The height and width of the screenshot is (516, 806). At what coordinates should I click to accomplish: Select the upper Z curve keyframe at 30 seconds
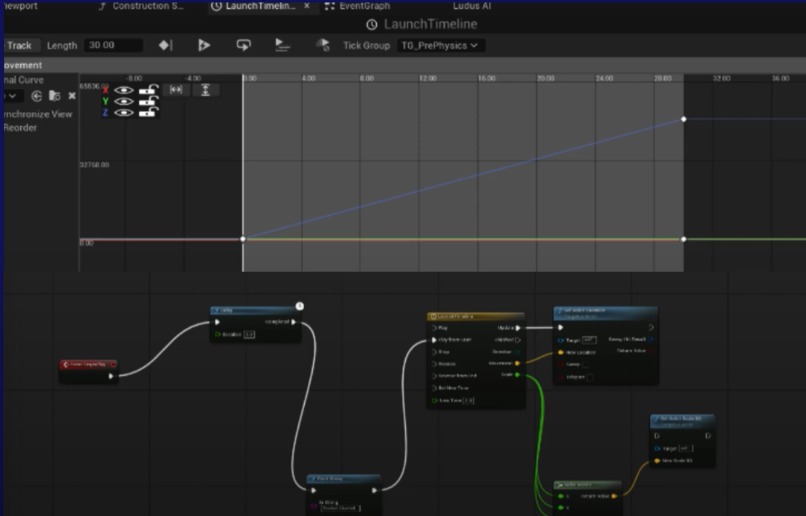pos(684,119)
